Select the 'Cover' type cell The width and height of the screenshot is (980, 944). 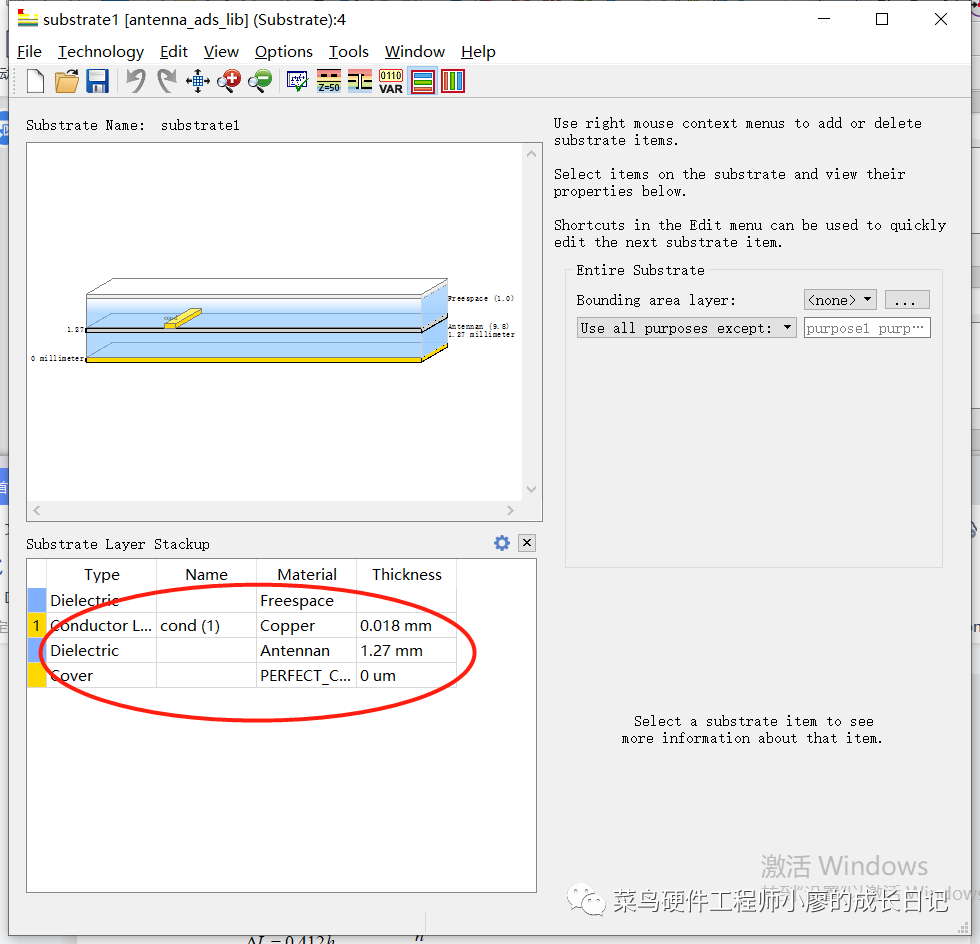pyautogui.click(x=101, y=676)
